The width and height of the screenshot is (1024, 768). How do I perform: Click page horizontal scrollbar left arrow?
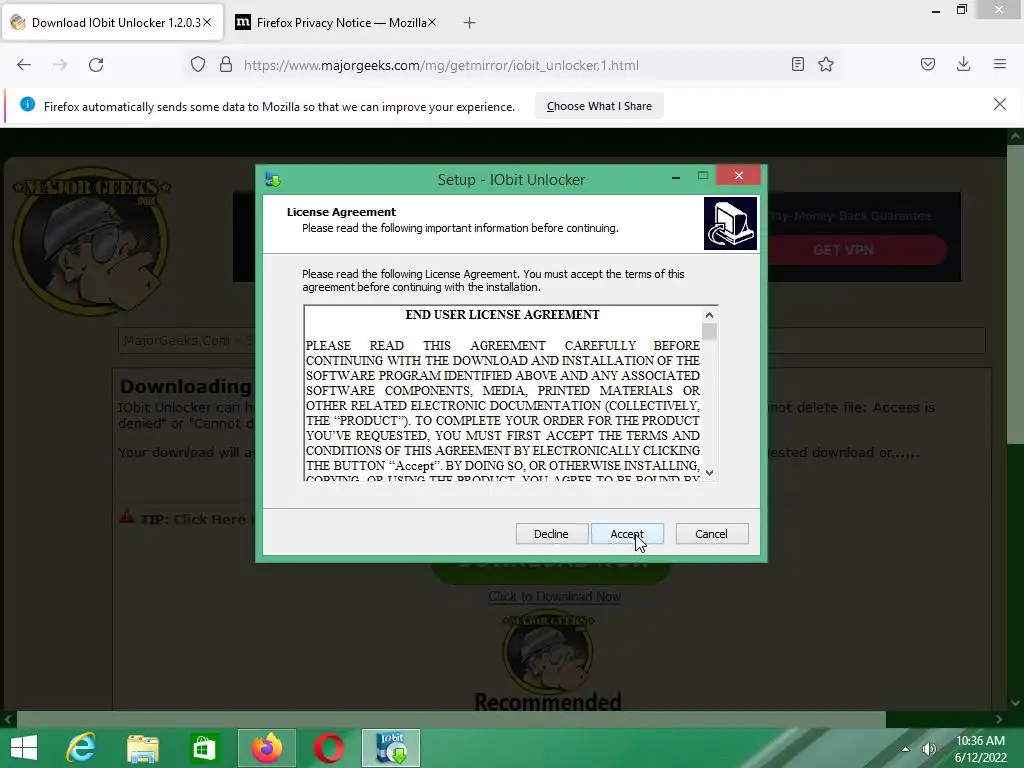pyautogui.click(x=8, y=719)
